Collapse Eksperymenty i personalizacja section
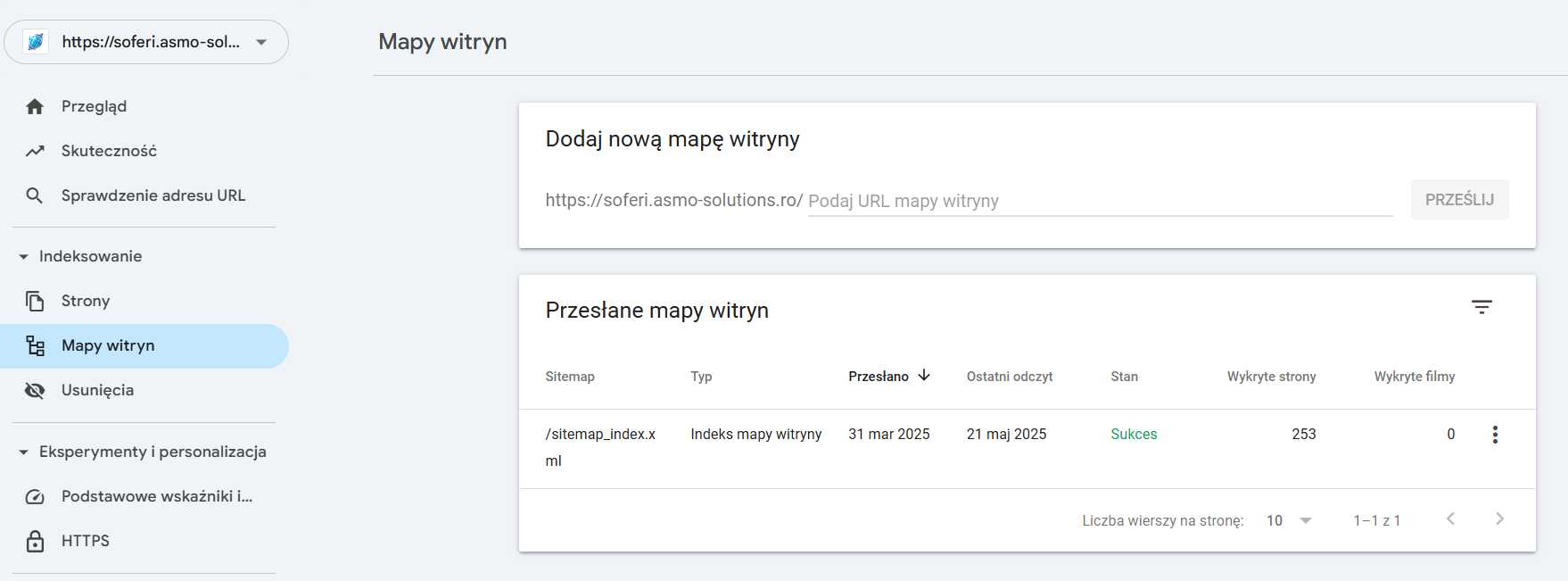This screenshot has width=1568, height=581. point(24,452)
